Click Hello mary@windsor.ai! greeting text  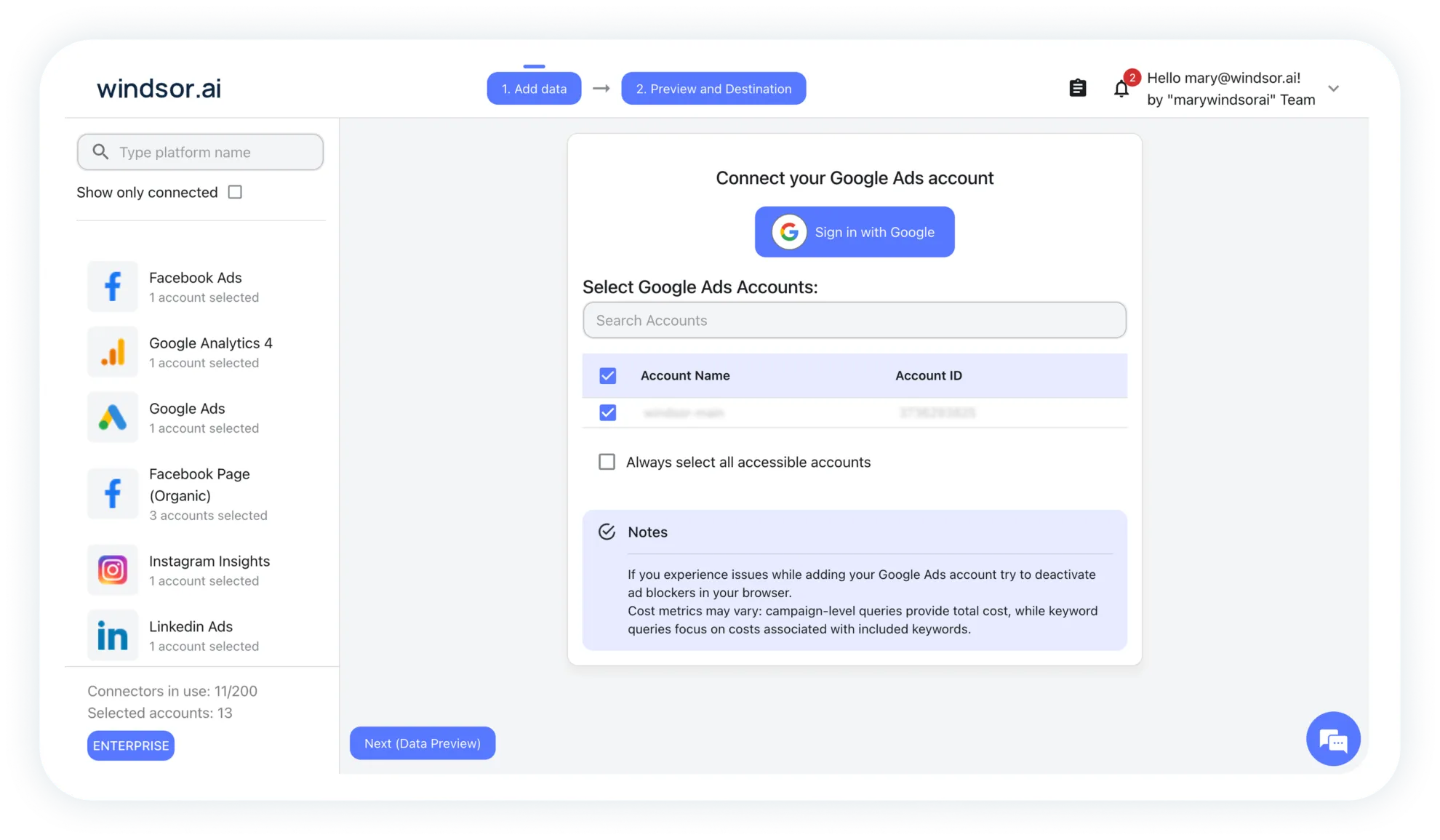click(1224, 78)
